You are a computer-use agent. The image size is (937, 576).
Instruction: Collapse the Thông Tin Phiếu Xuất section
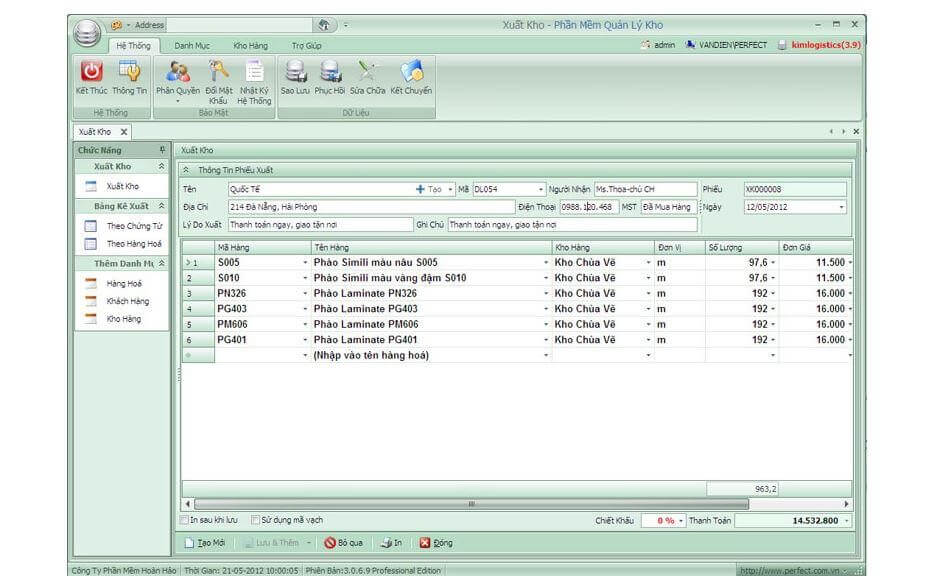[186, 170]
